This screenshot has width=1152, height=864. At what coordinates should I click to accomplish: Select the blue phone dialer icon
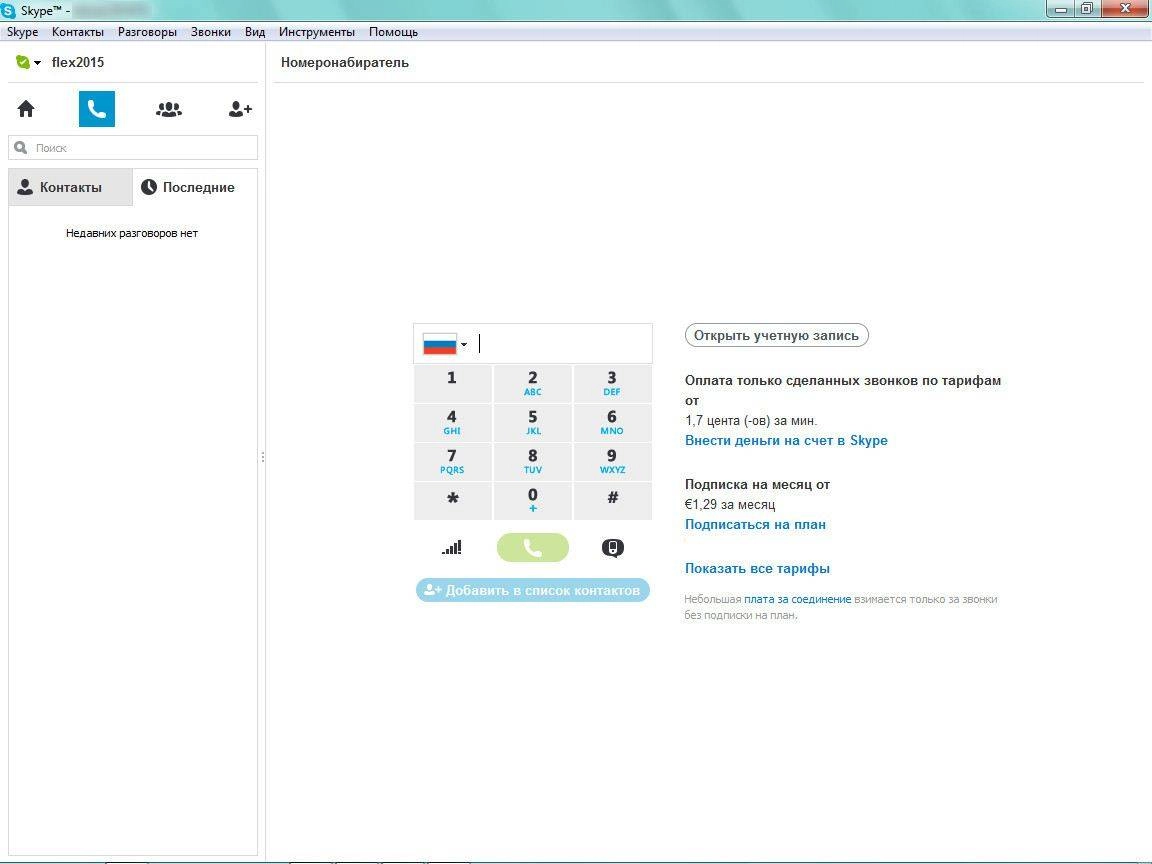[x=97, y=109]
